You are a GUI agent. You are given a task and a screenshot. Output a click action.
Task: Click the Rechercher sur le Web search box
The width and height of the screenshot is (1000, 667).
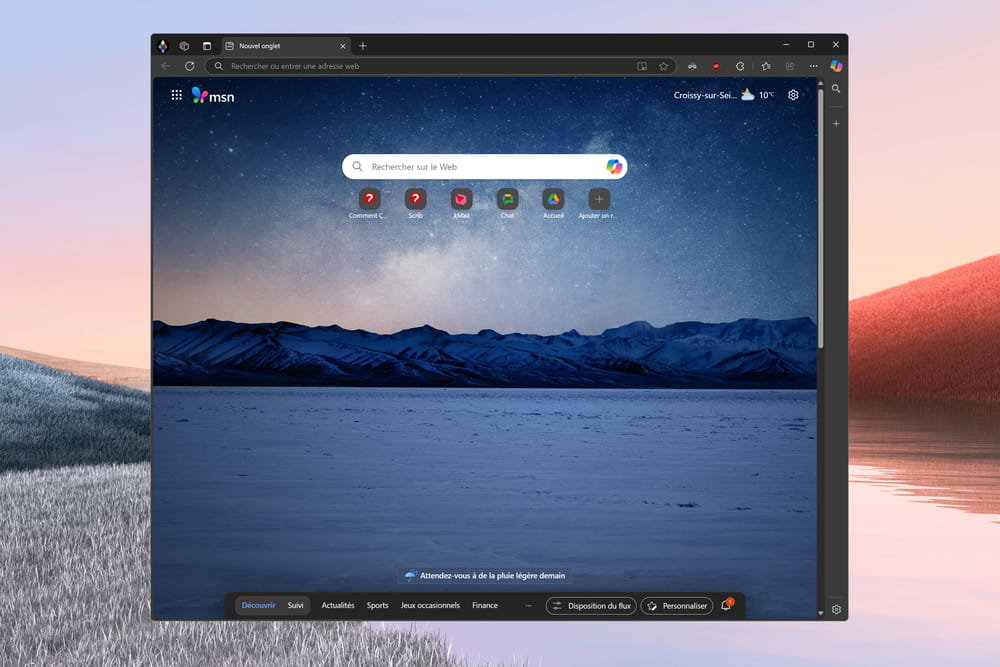click(485, 166)
